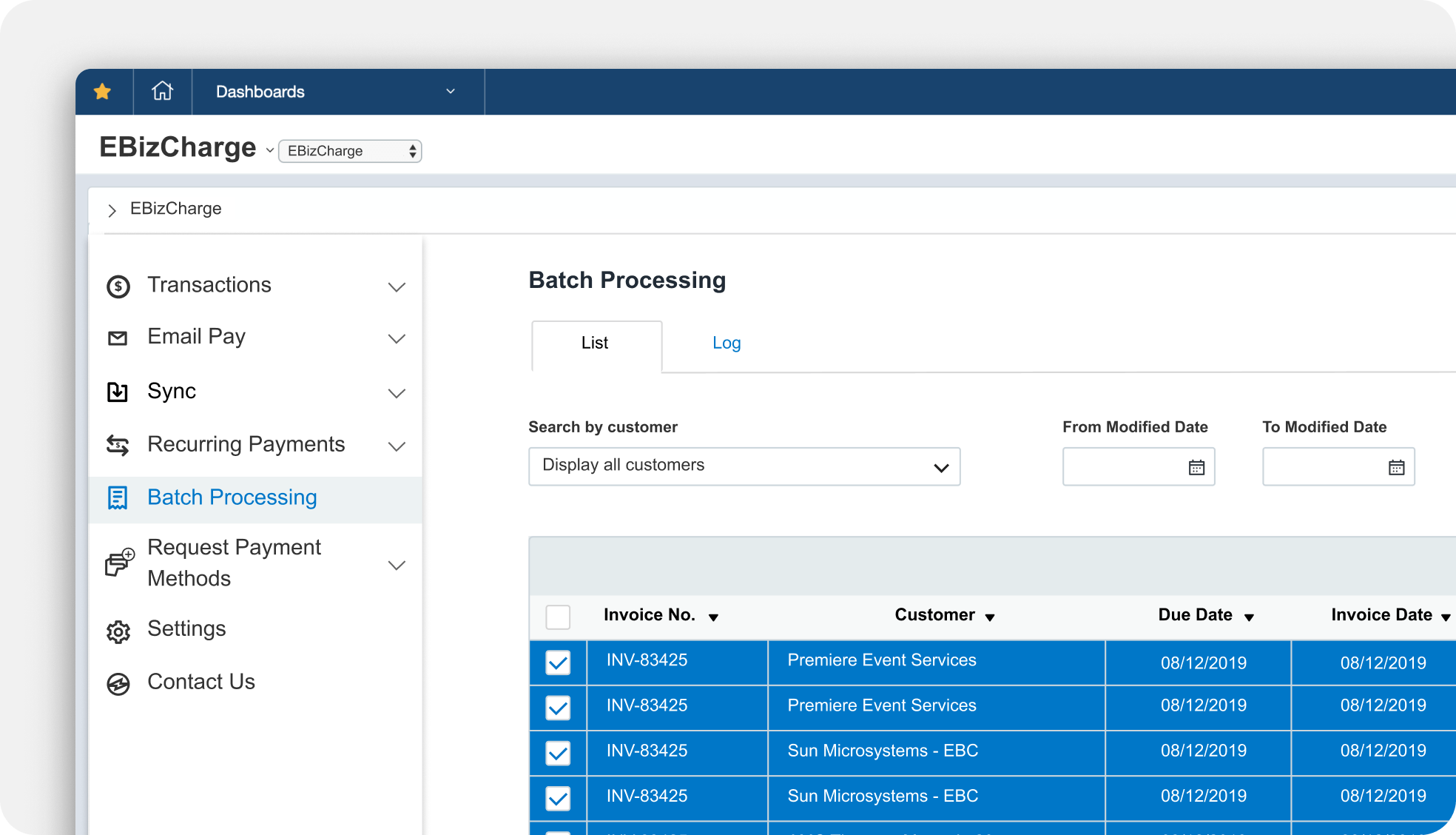1456x835 pixels.
Task: Open the Display all customers dropdown
Action: pyautogui.click(x=744, y=466)
